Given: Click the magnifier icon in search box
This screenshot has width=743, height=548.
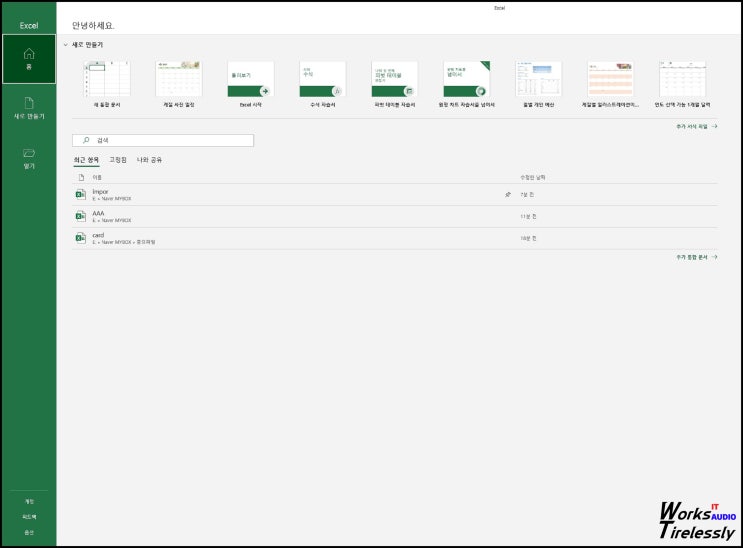Looking at the screenshot, I should click(86, 140).
